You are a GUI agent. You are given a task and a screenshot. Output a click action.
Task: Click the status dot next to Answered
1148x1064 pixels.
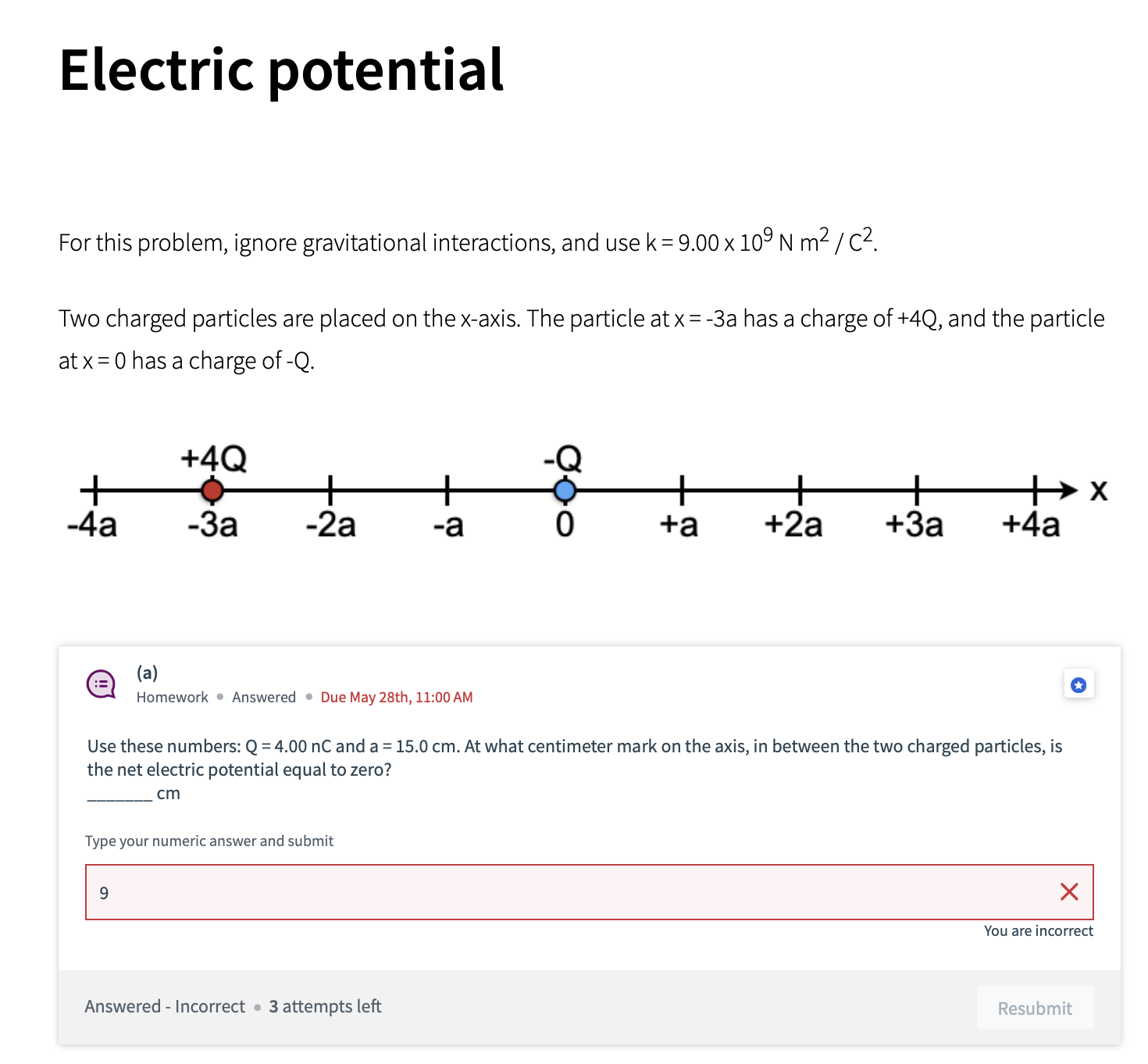[x=308, y=697]
